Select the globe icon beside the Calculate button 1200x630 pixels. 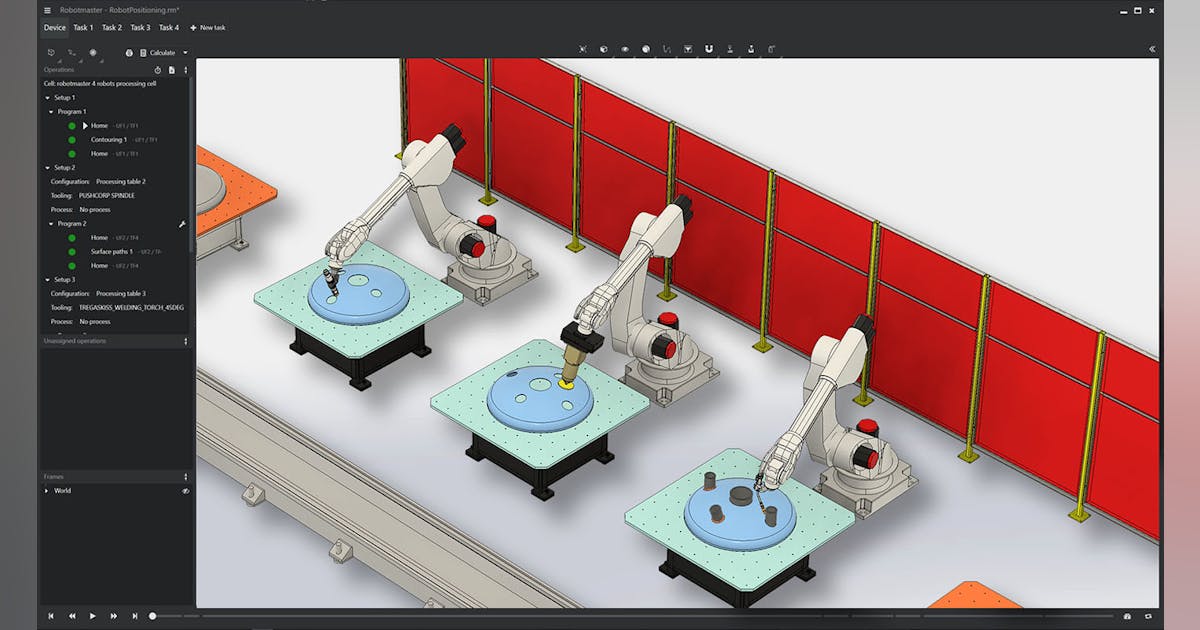tap(129, 52)
